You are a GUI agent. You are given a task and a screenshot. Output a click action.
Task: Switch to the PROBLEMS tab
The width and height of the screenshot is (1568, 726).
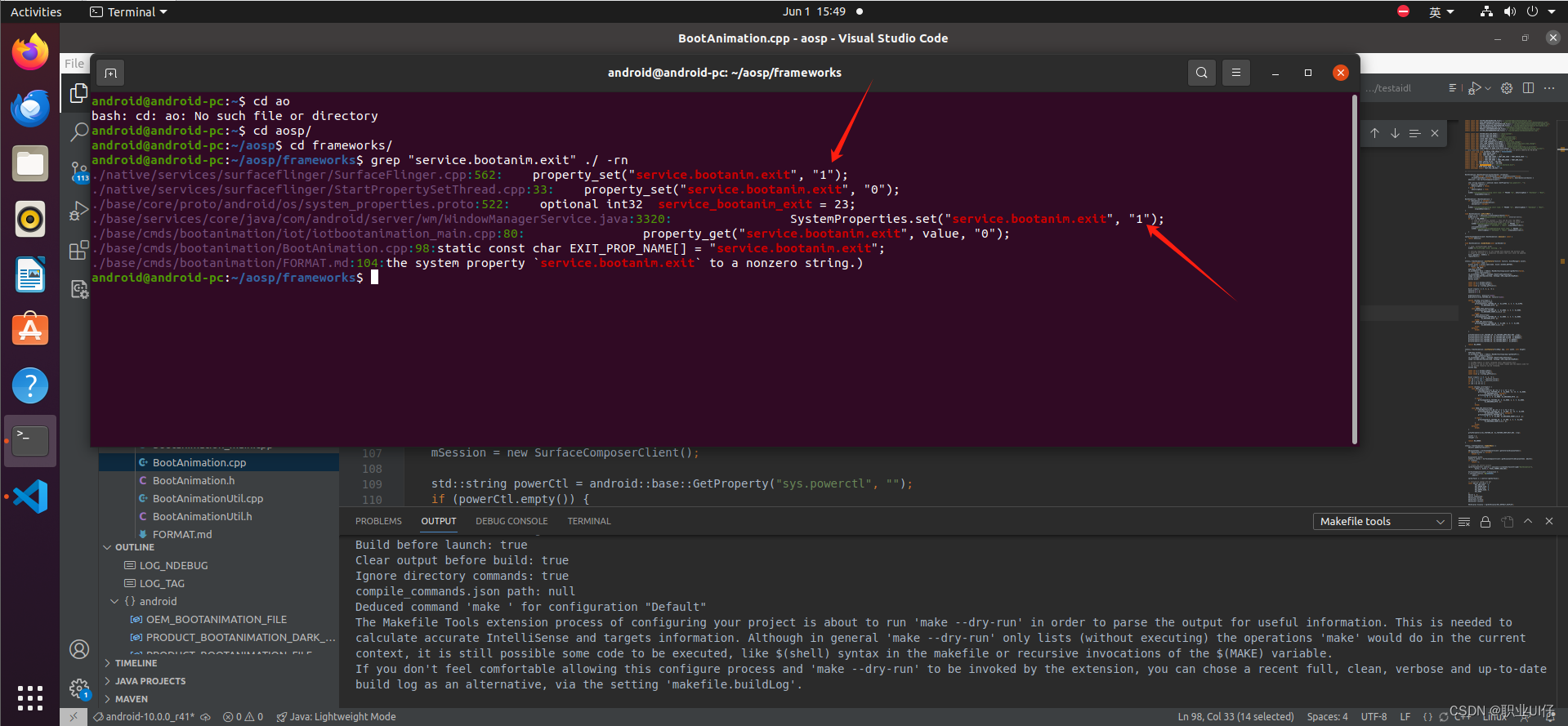point(378,521)
